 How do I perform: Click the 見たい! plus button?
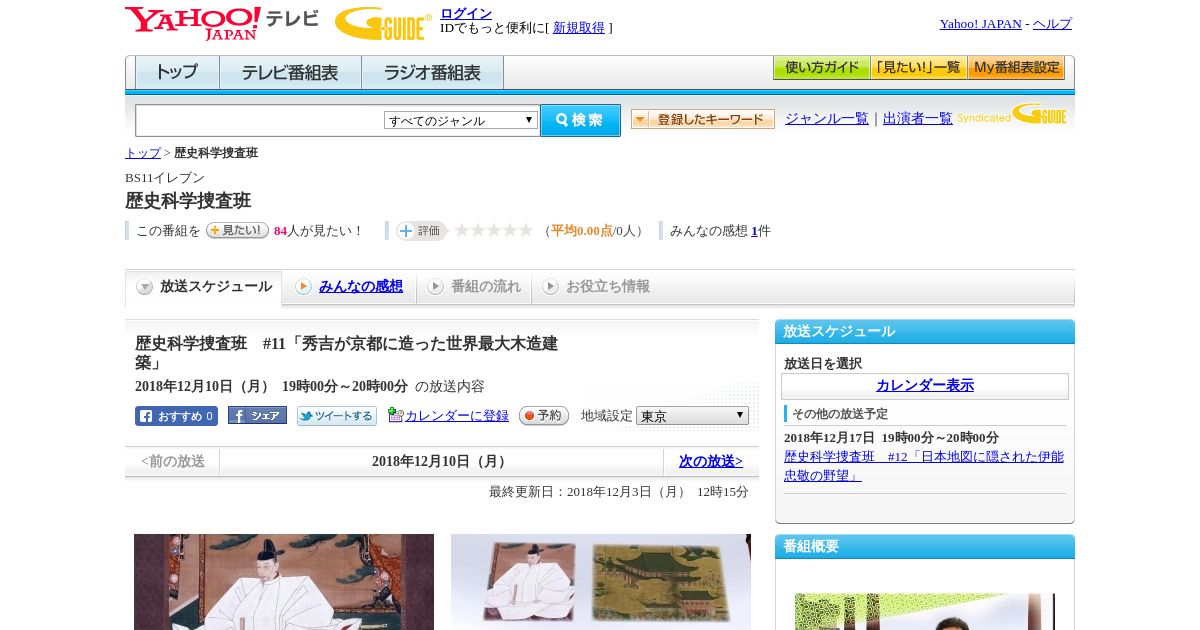(x=237, y=230)
